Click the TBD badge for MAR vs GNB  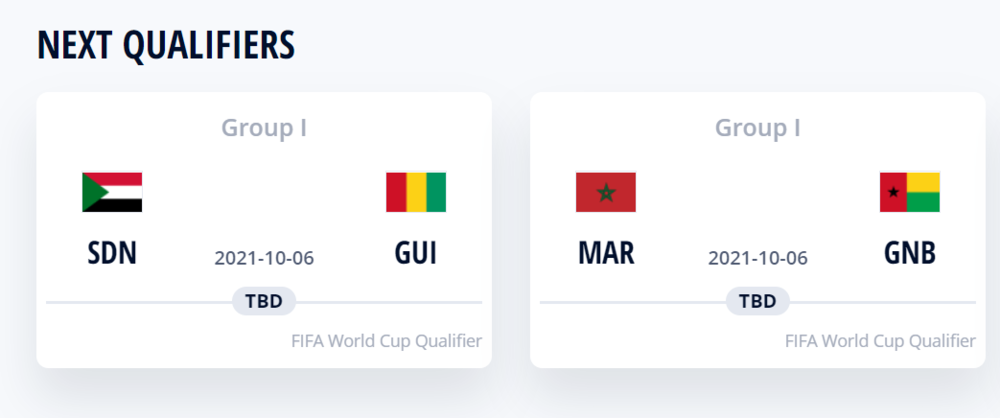point(758,301)
